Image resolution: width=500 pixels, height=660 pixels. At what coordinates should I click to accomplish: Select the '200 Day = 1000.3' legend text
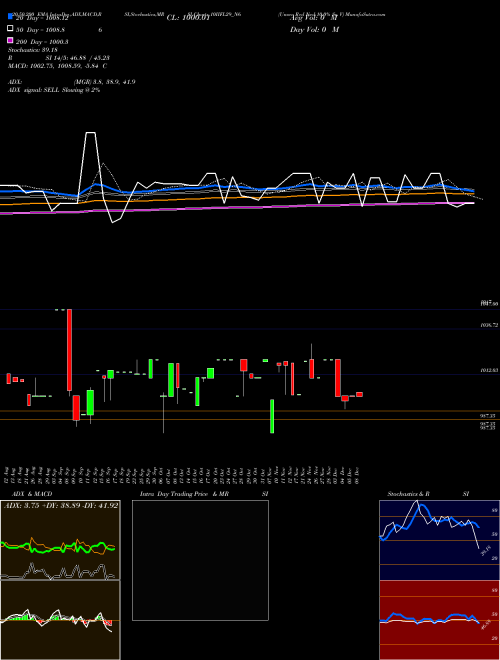click(x=42, y=42)
